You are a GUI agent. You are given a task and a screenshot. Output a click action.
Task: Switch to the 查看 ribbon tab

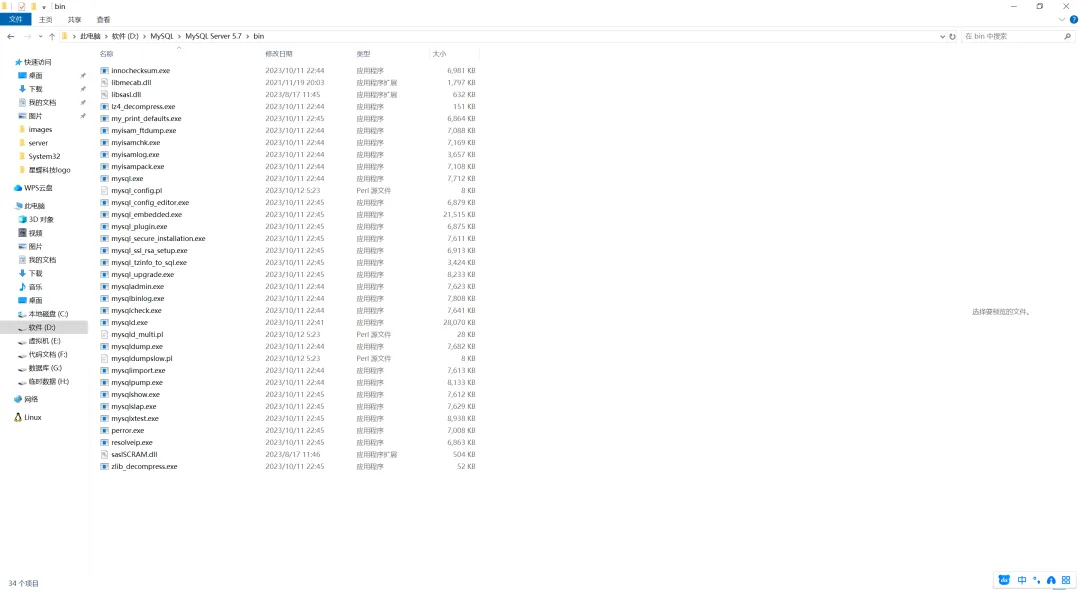[x=103, y=20]
